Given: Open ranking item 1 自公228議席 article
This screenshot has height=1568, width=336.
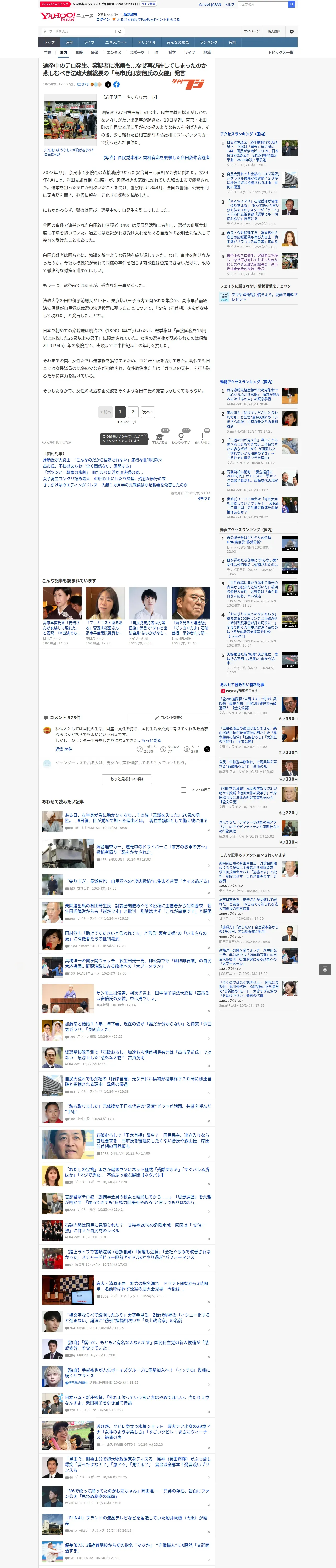Looking at the screenshot, I should (x=253, y=151).
